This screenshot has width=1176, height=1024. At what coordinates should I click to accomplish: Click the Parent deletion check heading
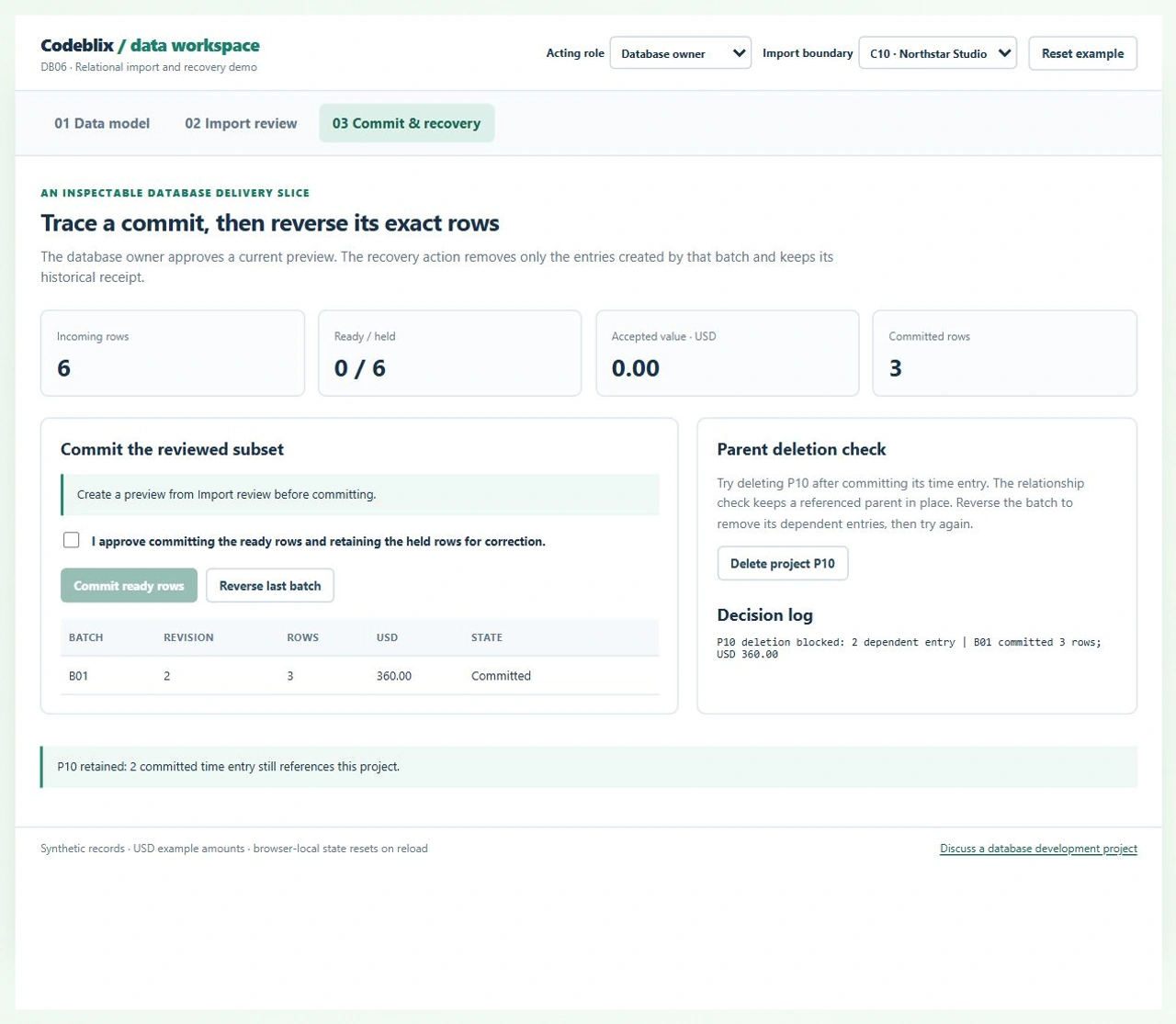[x=801, y=449]
